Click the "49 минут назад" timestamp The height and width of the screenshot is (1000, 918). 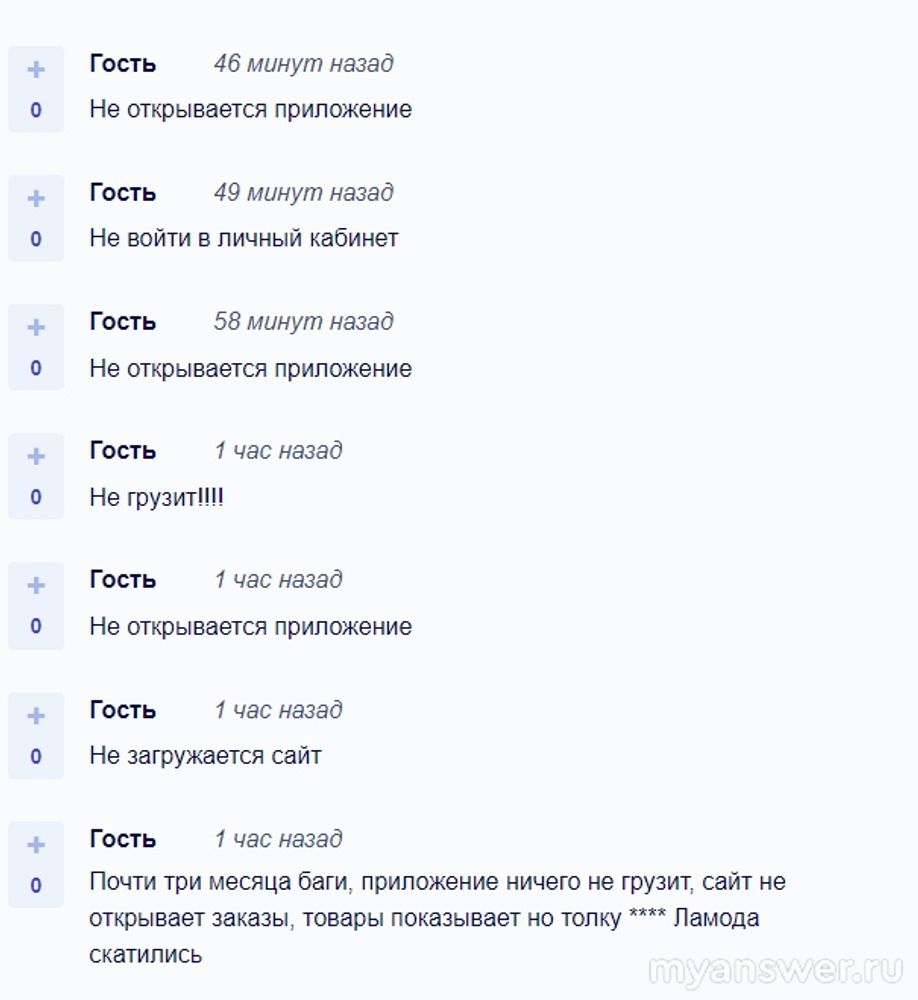coord(303,193)
